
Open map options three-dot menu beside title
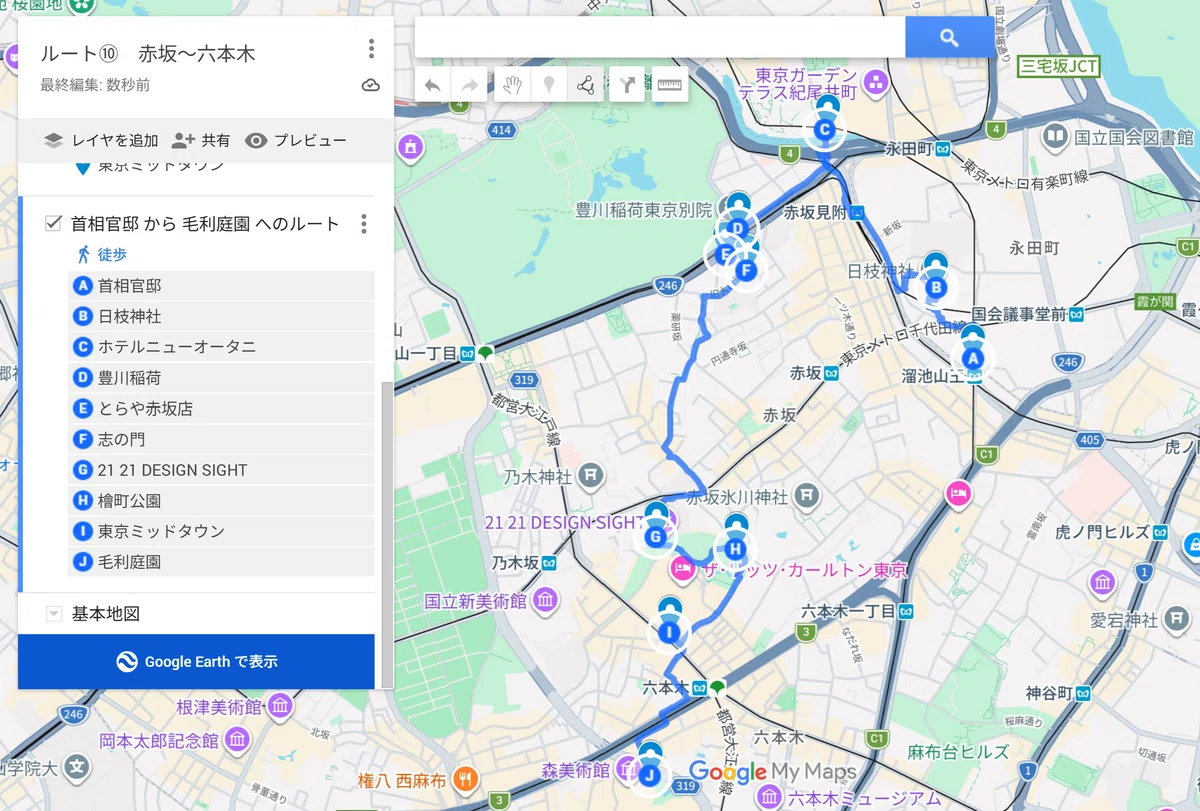coord(371,49)
